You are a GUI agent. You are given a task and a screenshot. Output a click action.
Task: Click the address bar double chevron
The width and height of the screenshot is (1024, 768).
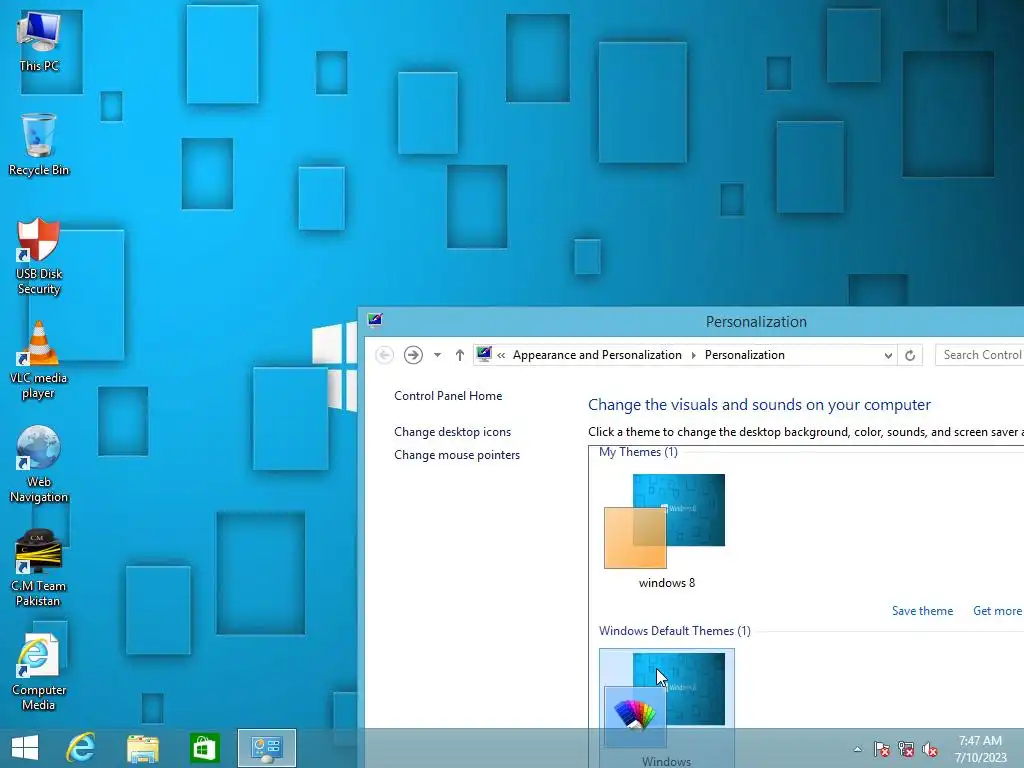[502, 355]
